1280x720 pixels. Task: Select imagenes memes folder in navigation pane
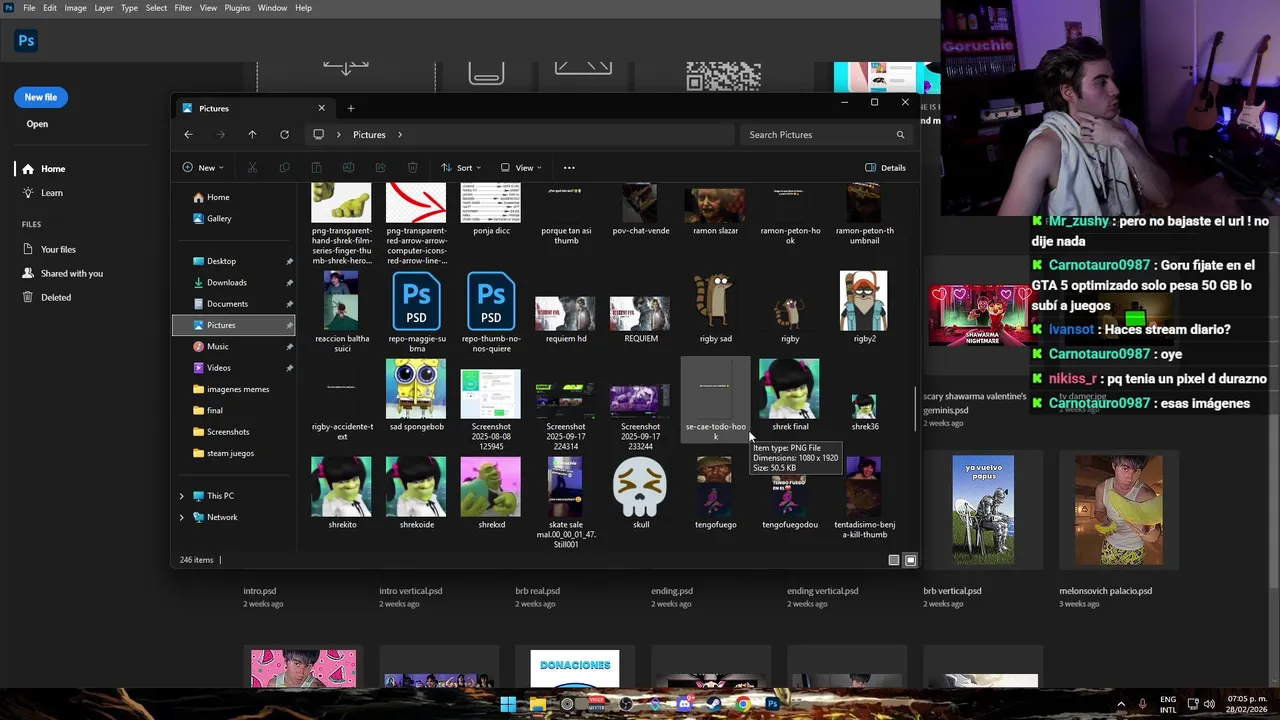(x=237, y=389)
